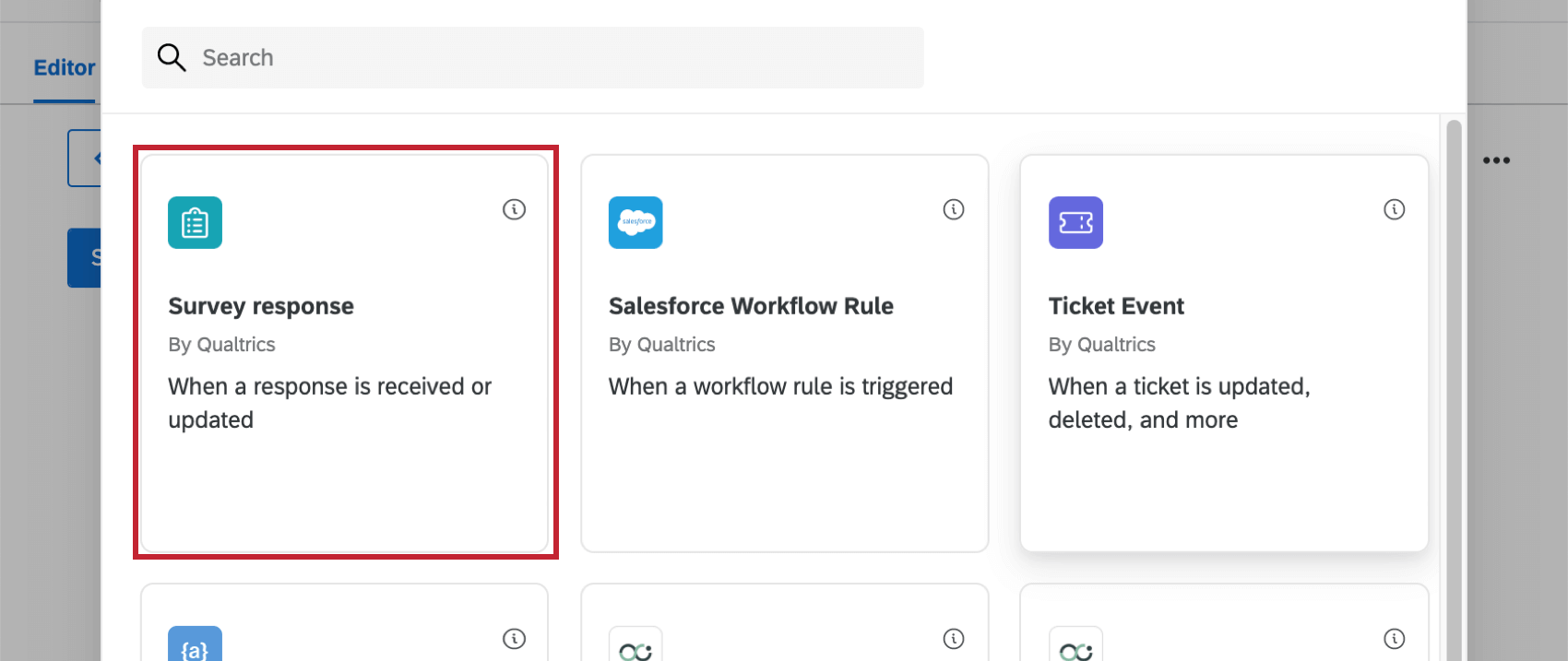Switch to the Editor tab
The image size is (1568, 661).
click(x=65, y=67)
